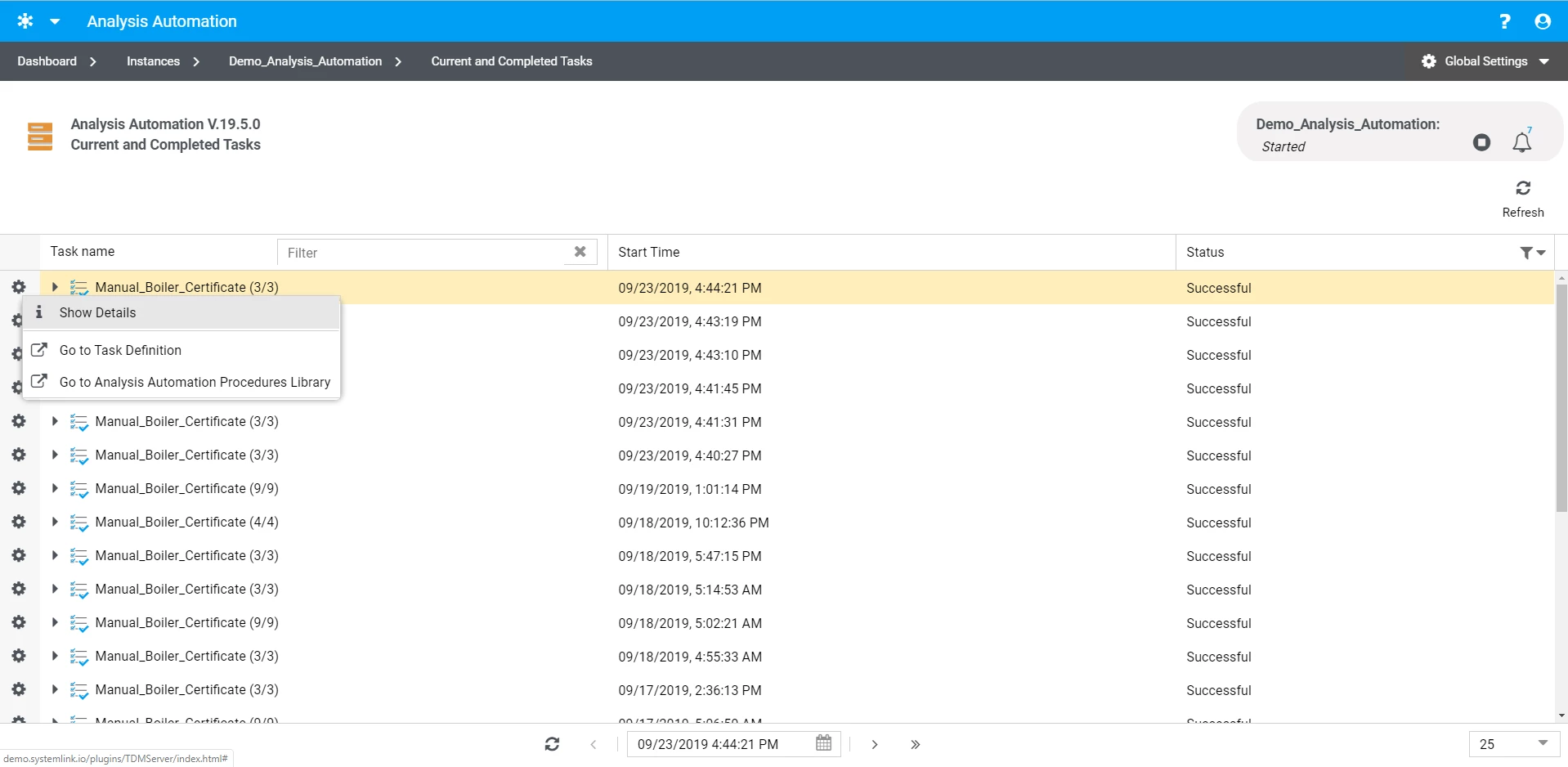The image size is (1568, 767).
Task: Click the bottom reload icon
Action: (552, 744)
